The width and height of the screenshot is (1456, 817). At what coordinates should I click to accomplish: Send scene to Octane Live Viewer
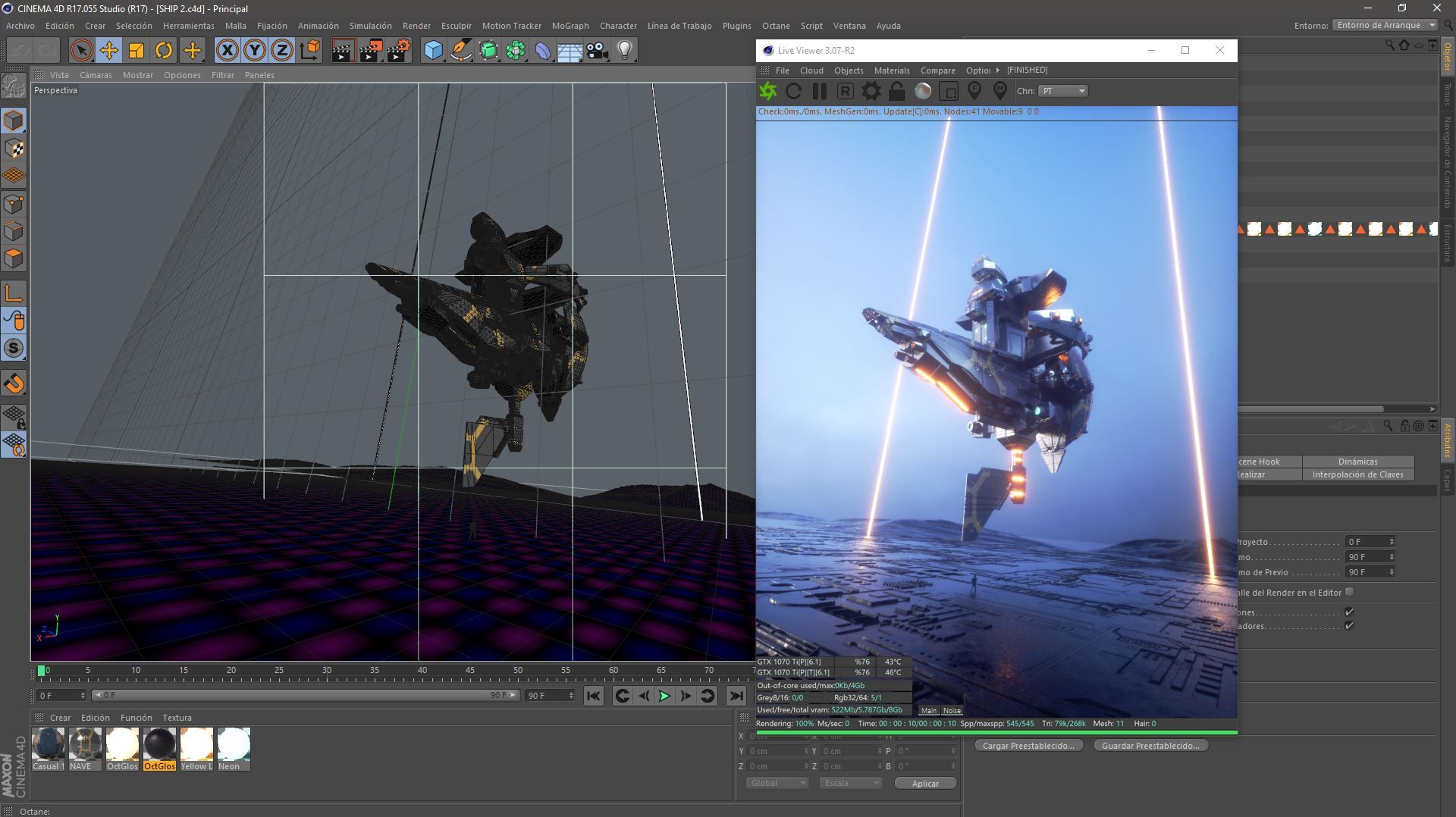[x=768, y=91]
